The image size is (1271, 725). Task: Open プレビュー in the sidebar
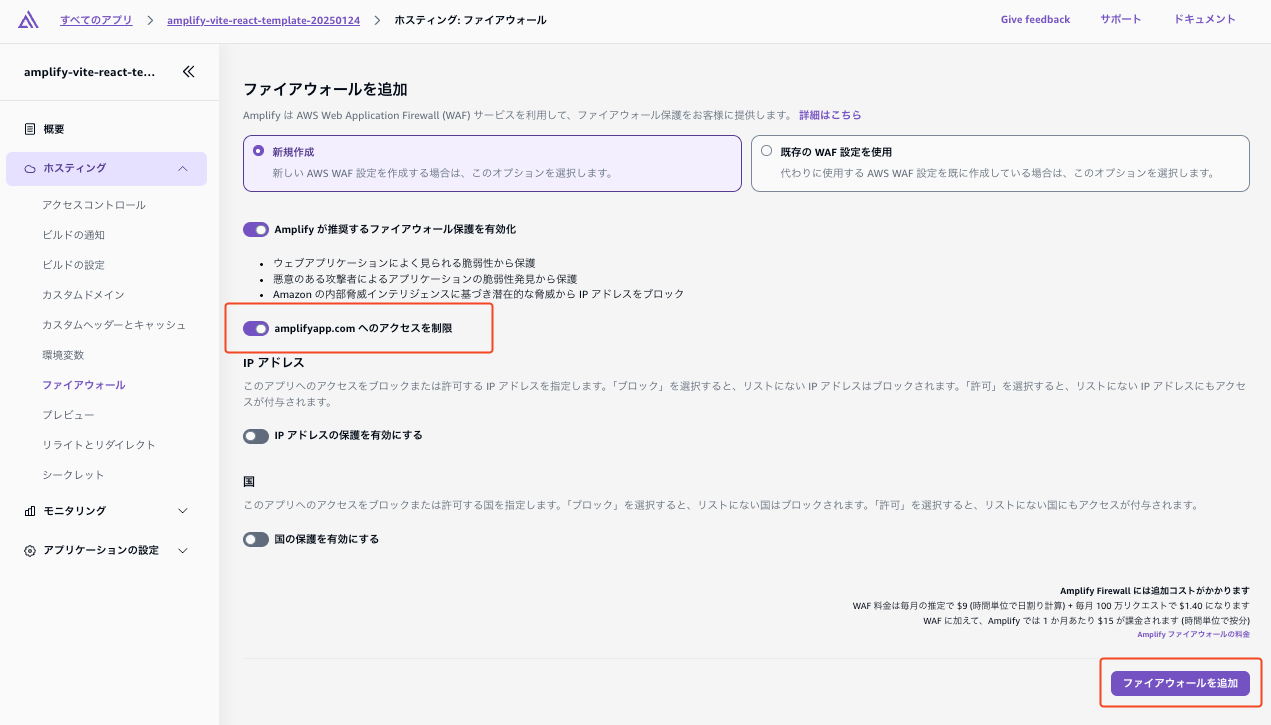click(x=68, y=415)
